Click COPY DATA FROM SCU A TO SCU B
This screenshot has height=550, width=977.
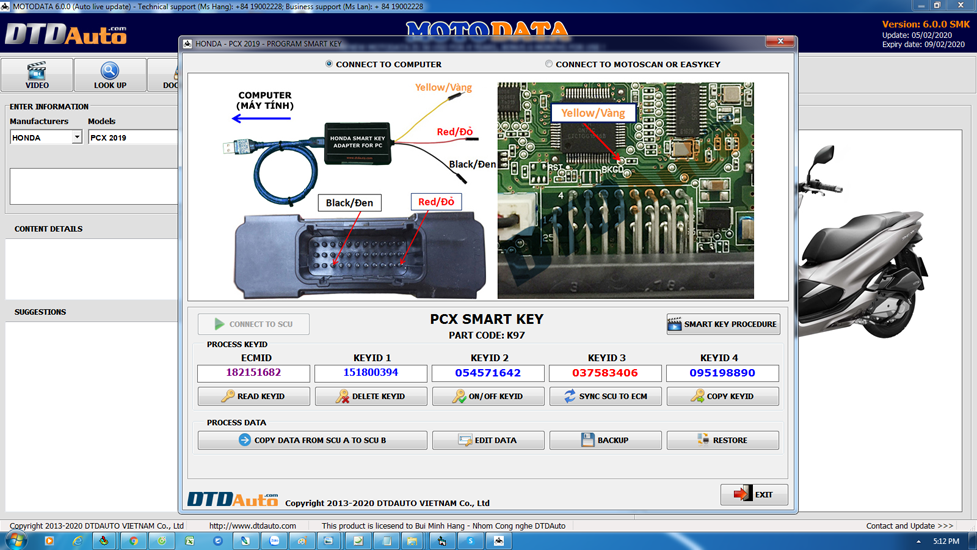[312, 440]
